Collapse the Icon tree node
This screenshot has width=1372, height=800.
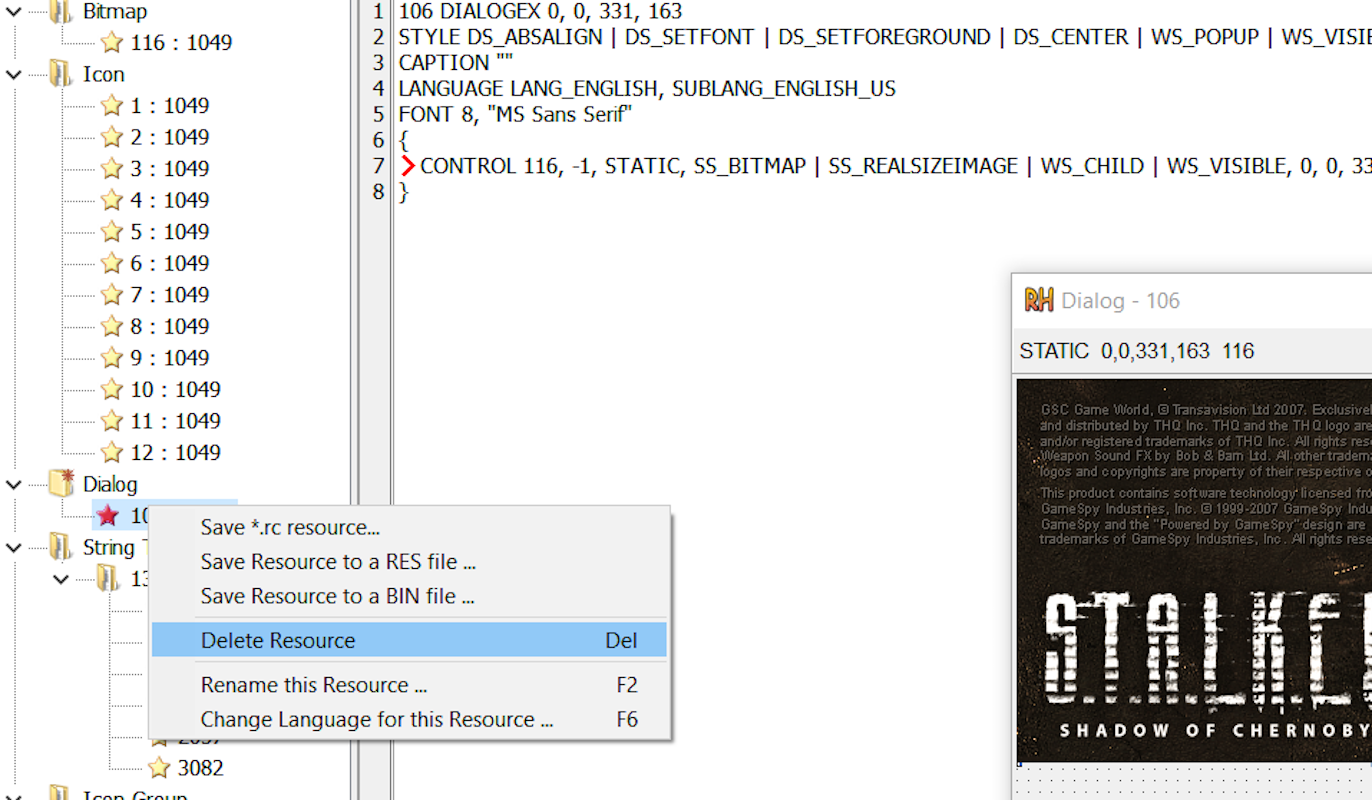pos(13,74)
